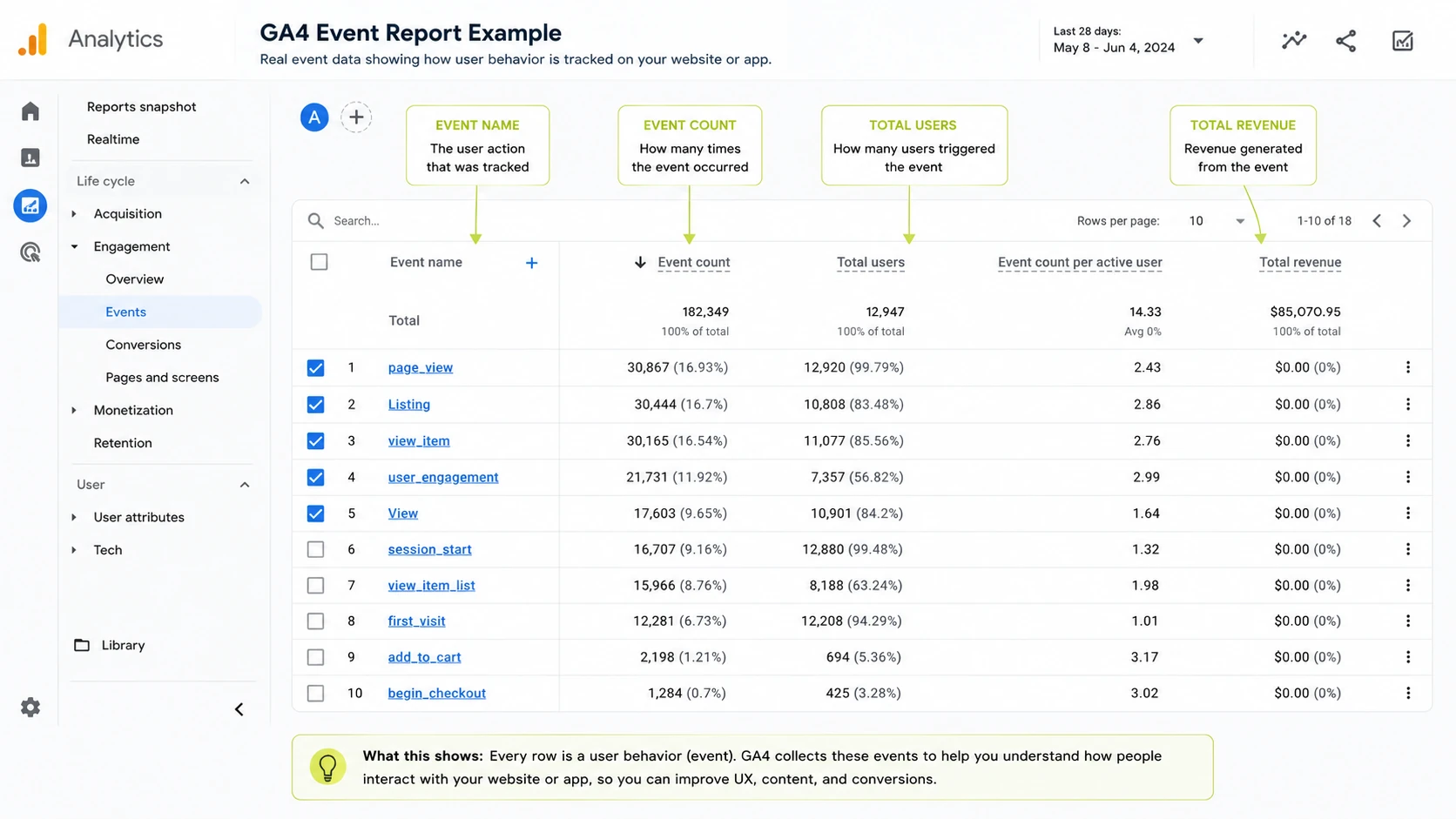Open Pages and screens report
Viewport: 1456px width, 819px height.
162,378
